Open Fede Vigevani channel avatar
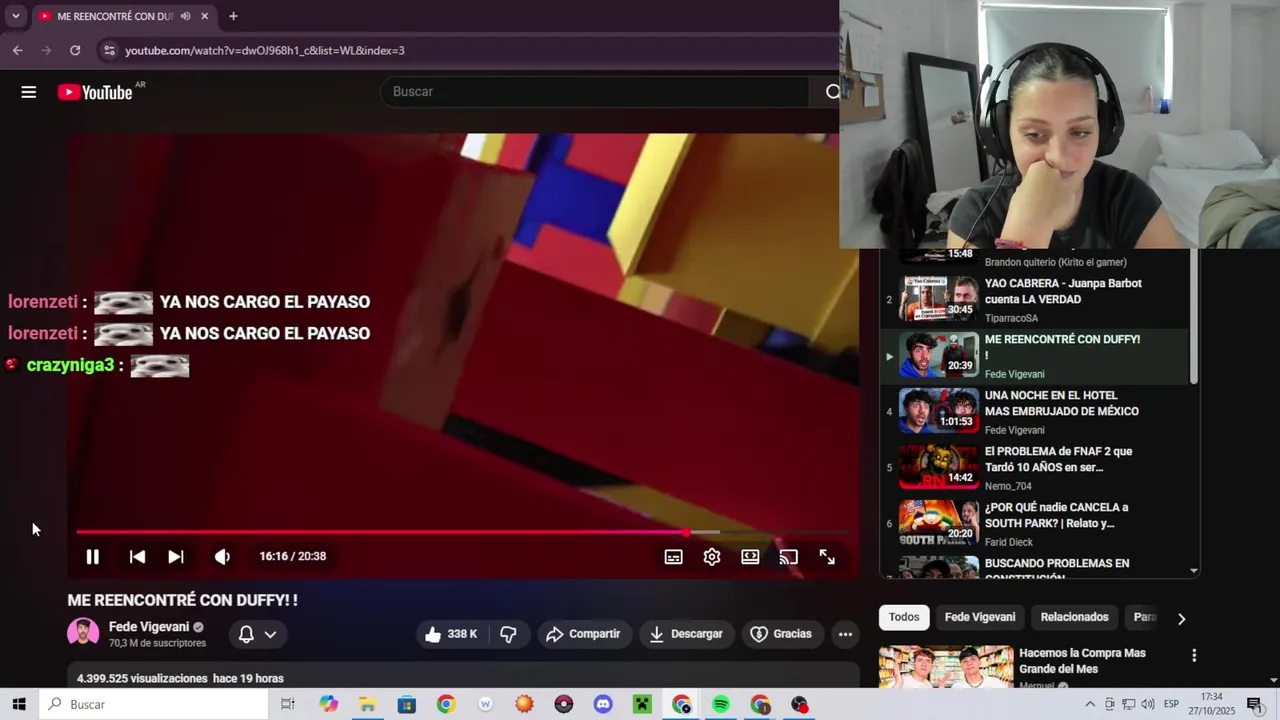Viewport: 1280px width, 720px height. 83,634
